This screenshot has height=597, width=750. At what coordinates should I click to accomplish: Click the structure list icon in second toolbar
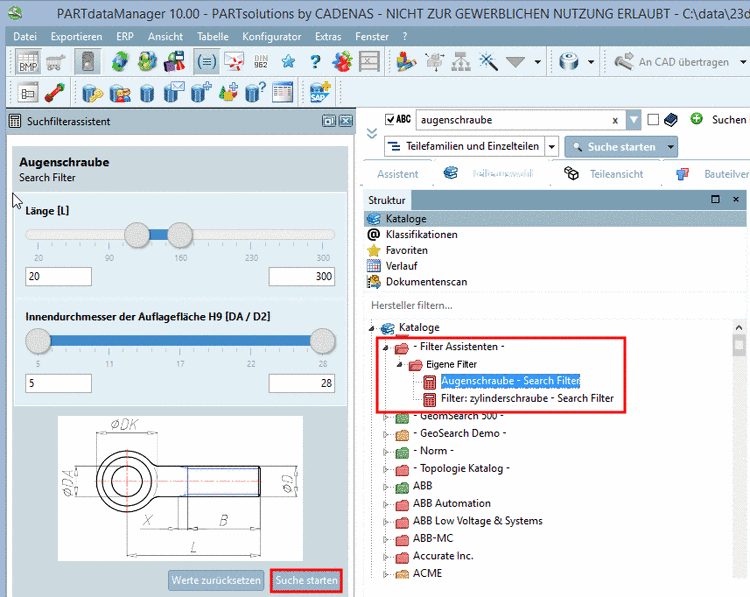(28, 93)
